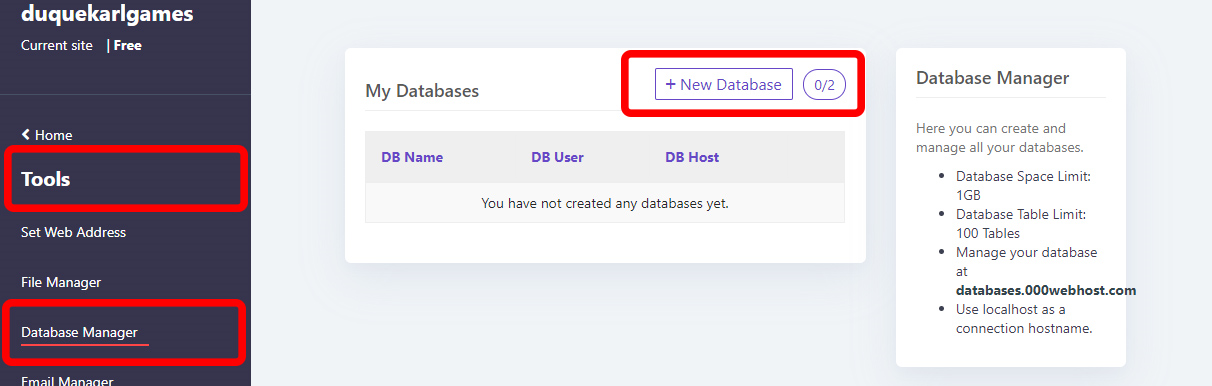
Task: Click the DB Host column header
Action: pyautogui.click(x=692, y=157)
